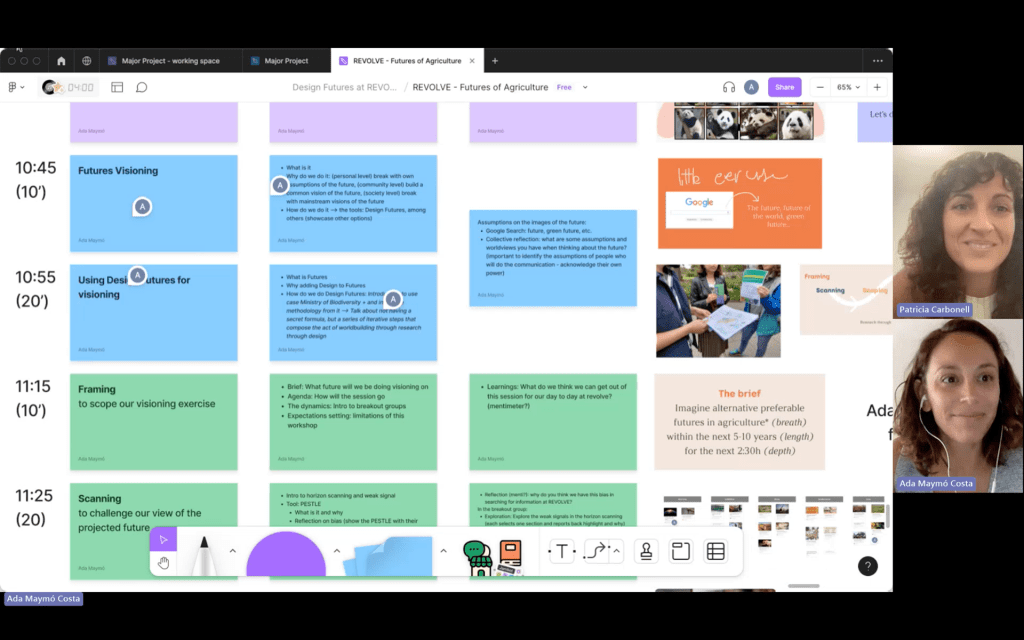Click the purple Share button
The image size is (1024, 640).
point(784,87)
